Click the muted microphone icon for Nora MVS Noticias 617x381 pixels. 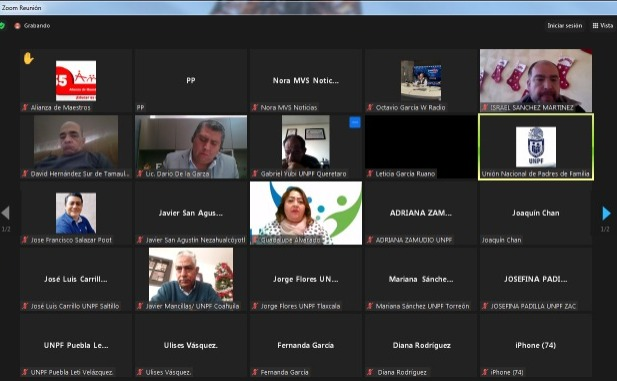tap(255, 107)
